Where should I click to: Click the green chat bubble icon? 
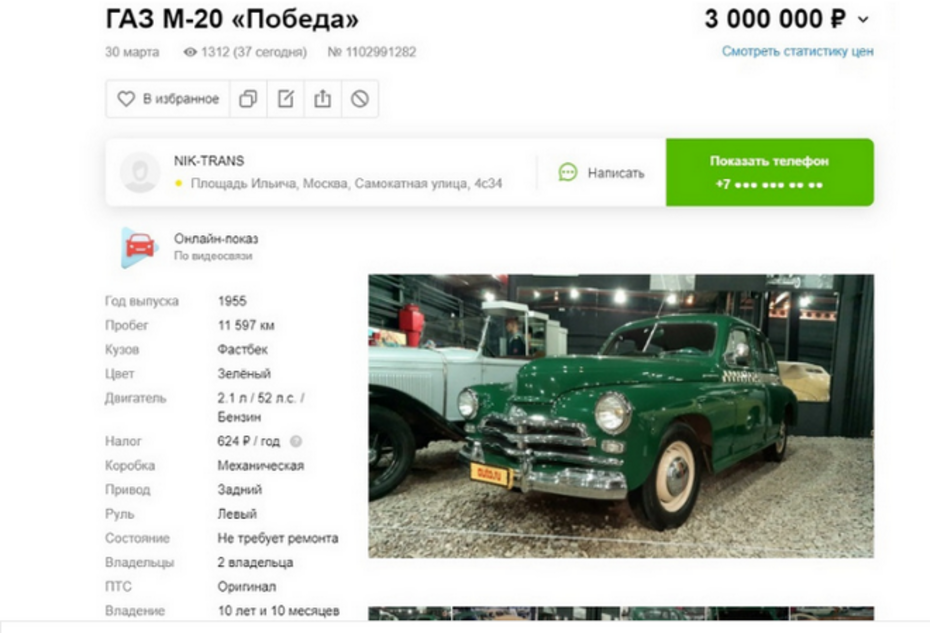coord(568,173)
